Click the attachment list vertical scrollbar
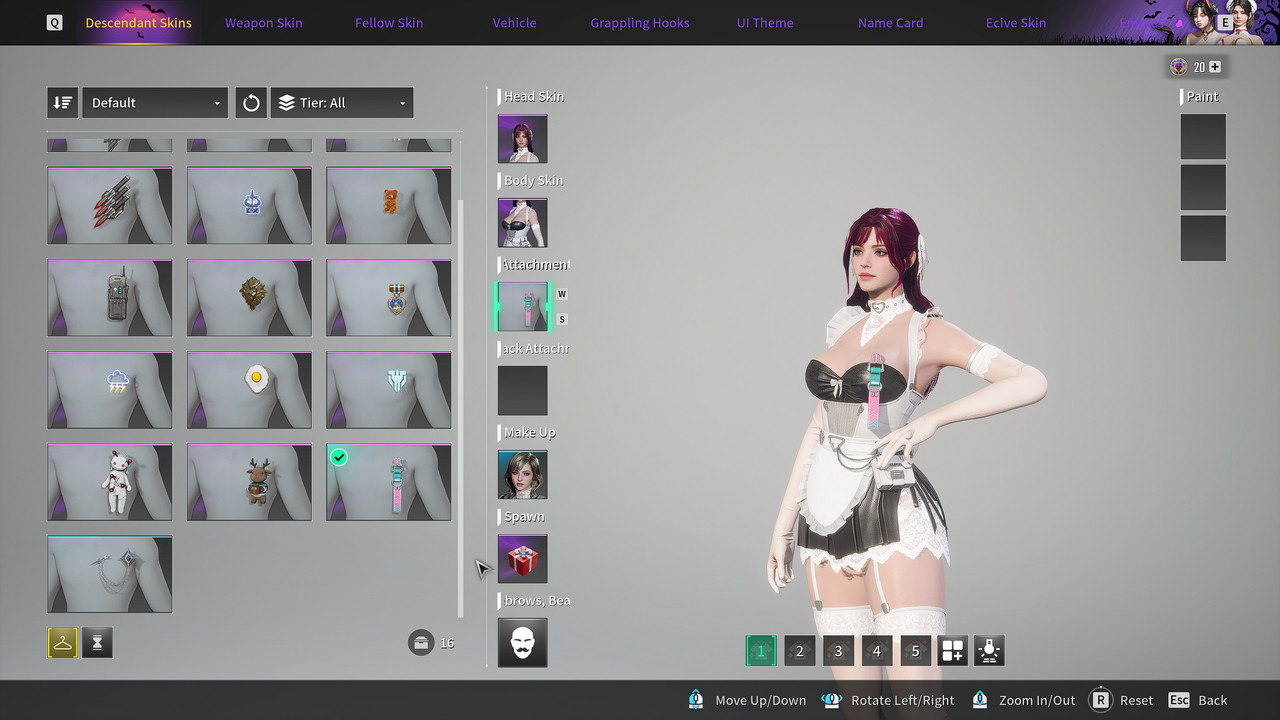Image resolution: width=1280 pixels, height=720 pixels. [461, 408]
